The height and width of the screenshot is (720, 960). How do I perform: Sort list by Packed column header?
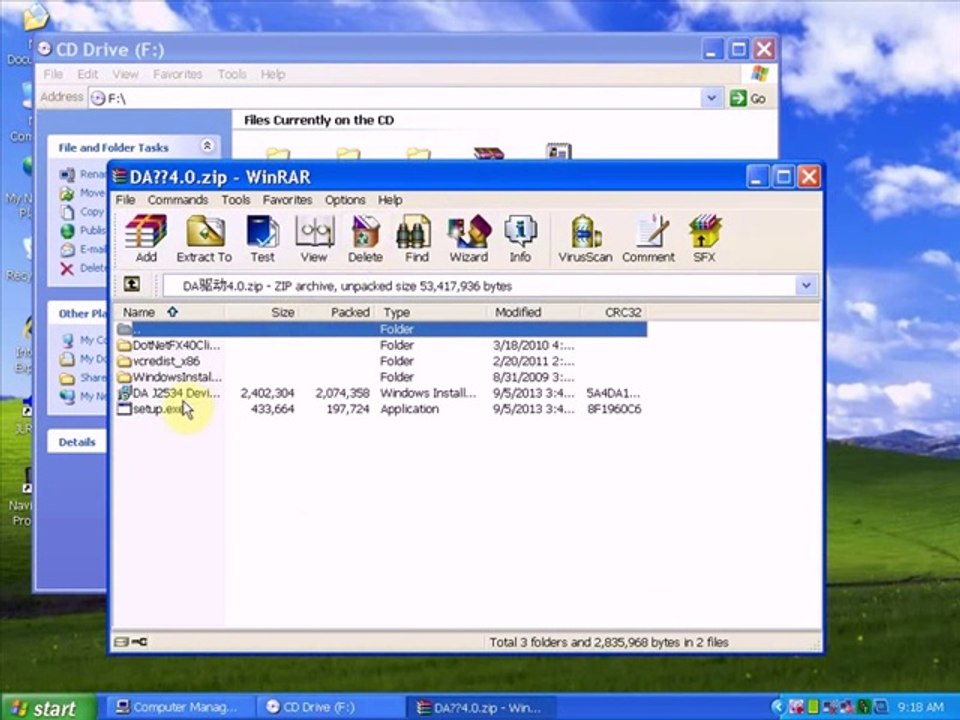(x=336, y=312)
